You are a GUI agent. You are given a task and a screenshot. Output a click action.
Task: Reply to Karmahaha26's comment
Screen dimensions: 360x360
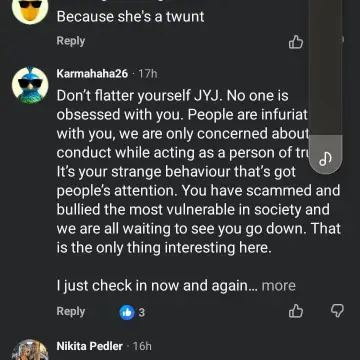[x=71, y=311]
